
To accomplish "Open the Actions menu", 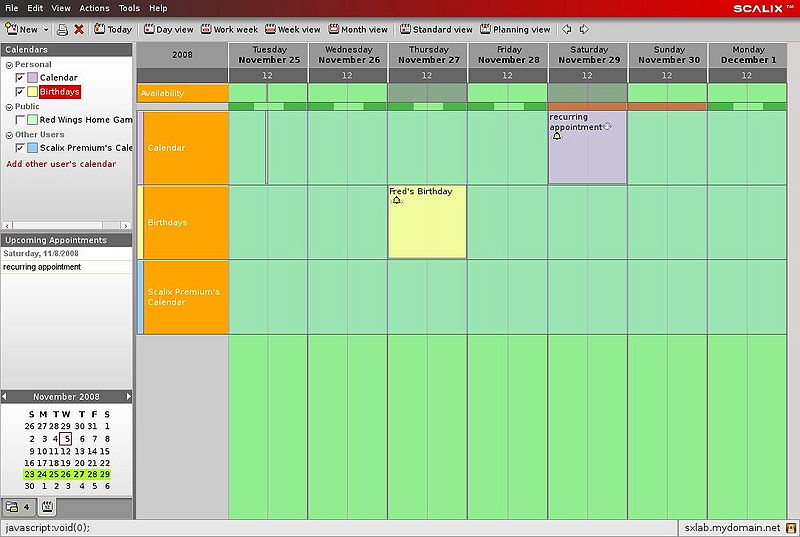I will click(94, 8).
